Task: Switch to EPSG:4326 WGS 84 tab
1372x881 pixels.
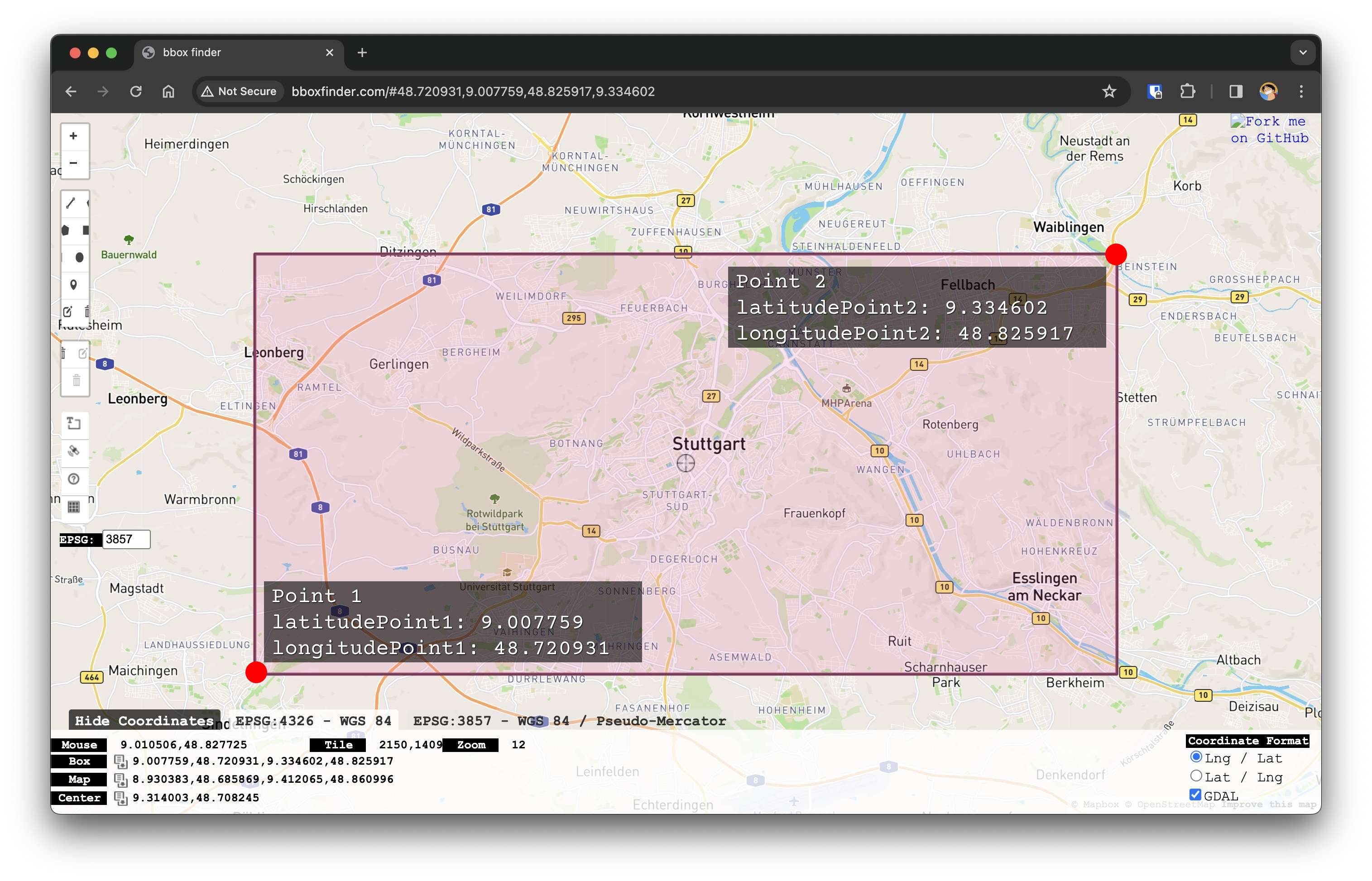Action: click(x=313, y=721)
